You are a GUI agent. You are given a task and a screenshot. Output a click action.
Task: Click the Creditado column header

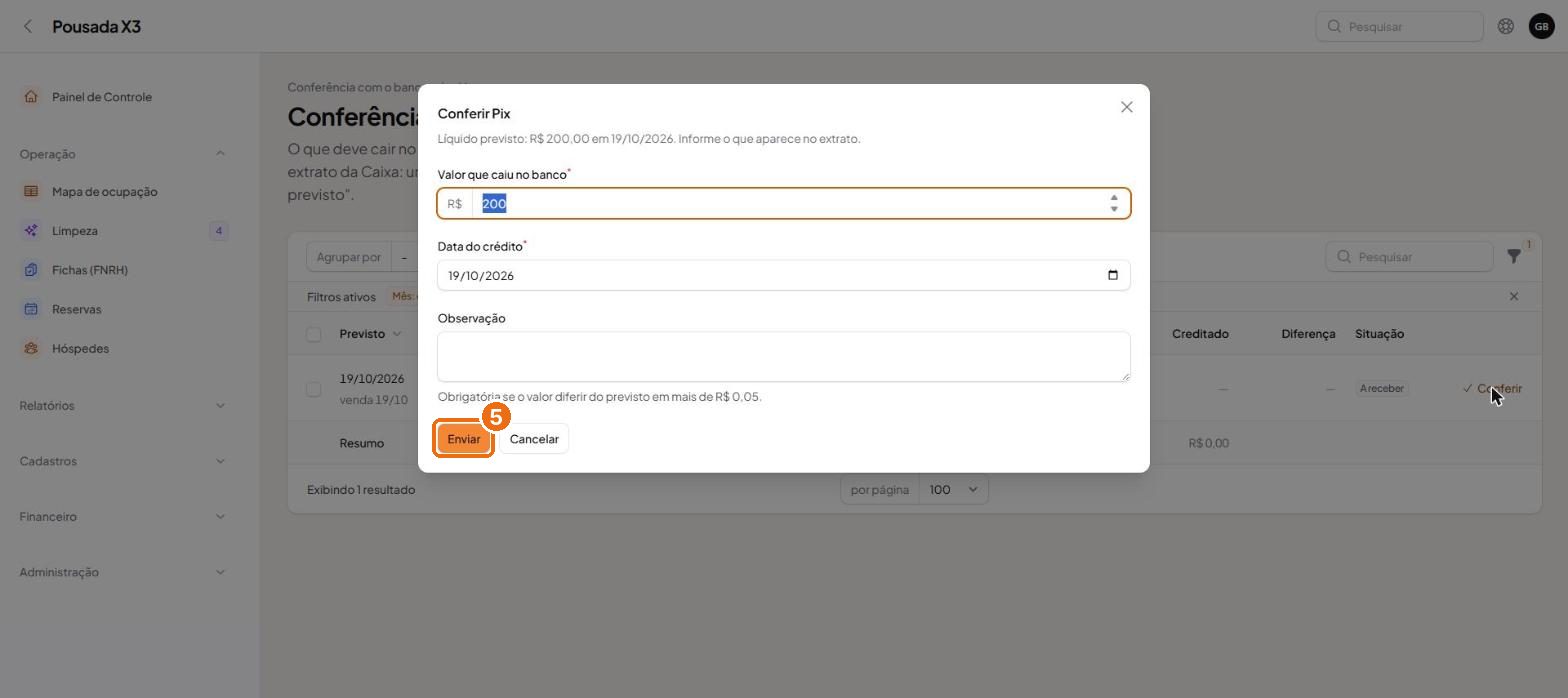pos(1200,334)
